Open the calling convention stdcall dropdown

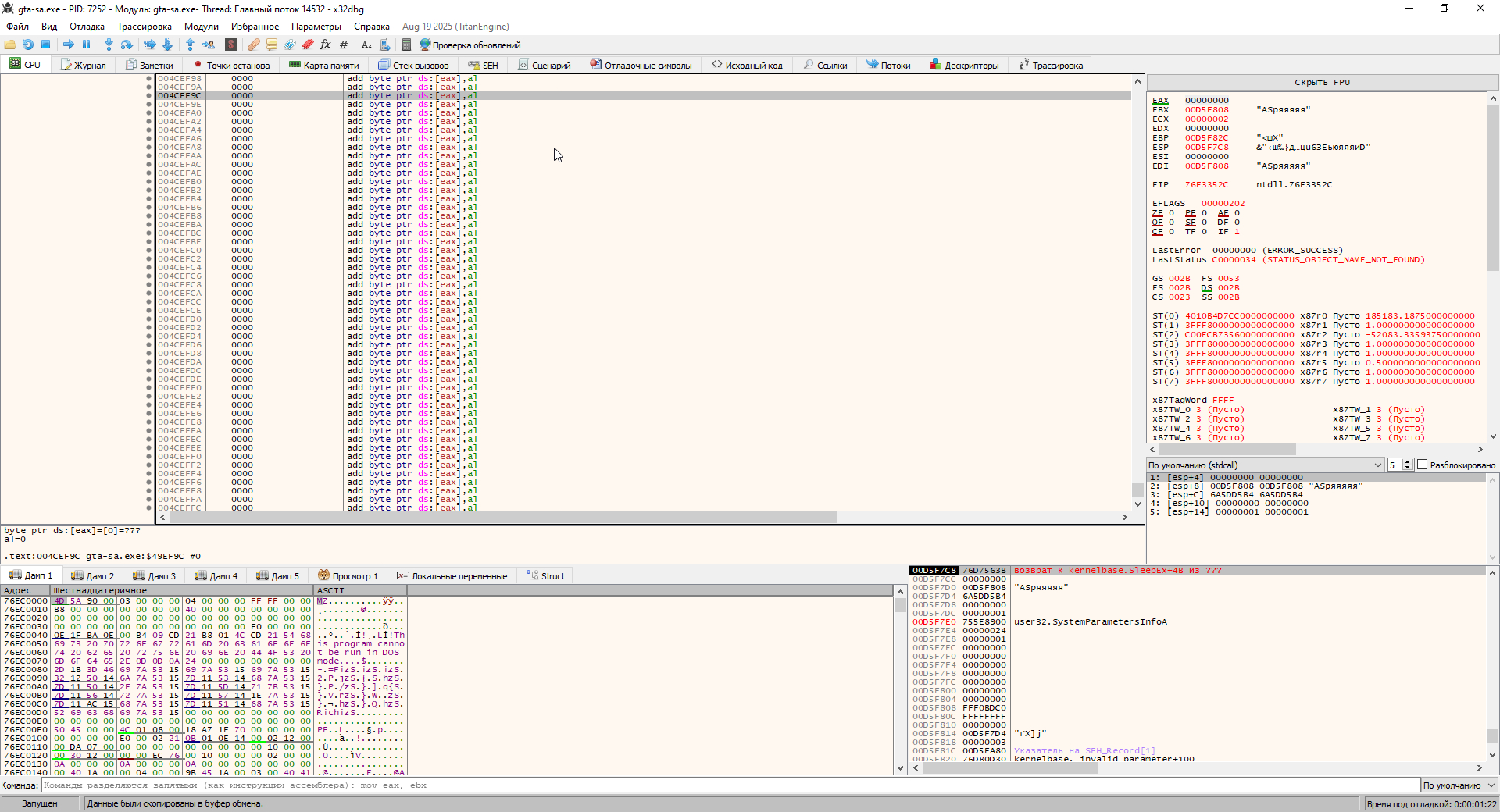[1266, 465]
